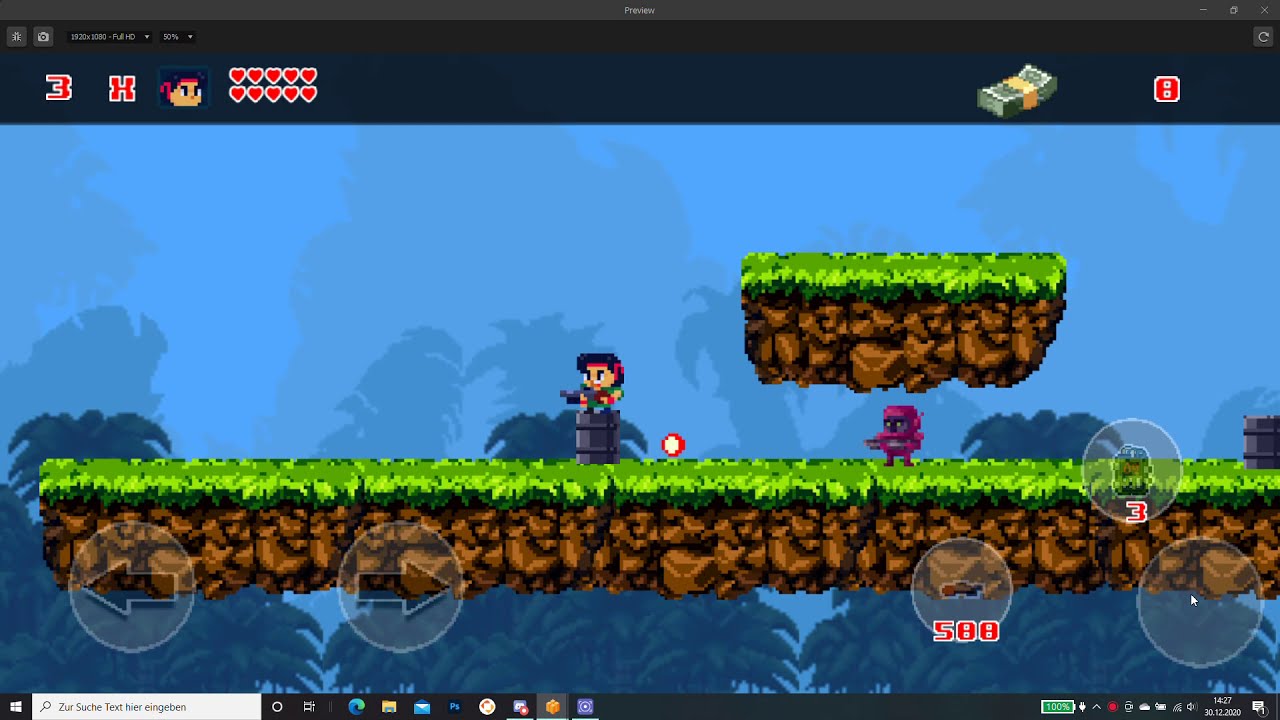The image size is (1280, 720).
Task: Open the orange box app on taskbar
Action: 553,707
